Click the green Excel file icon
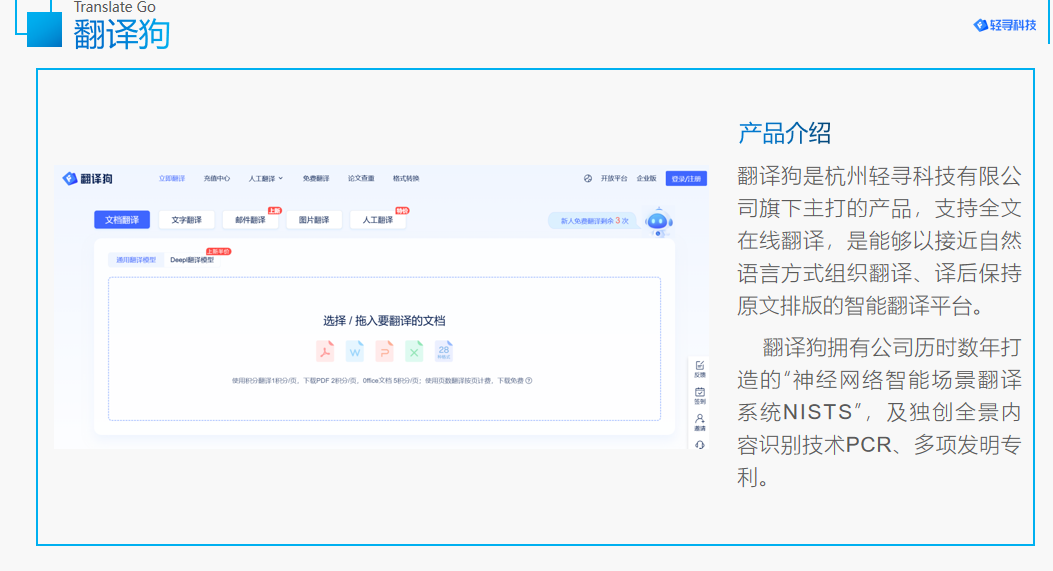The width and height of the screenshot is (1053, 571). [414, 351]
